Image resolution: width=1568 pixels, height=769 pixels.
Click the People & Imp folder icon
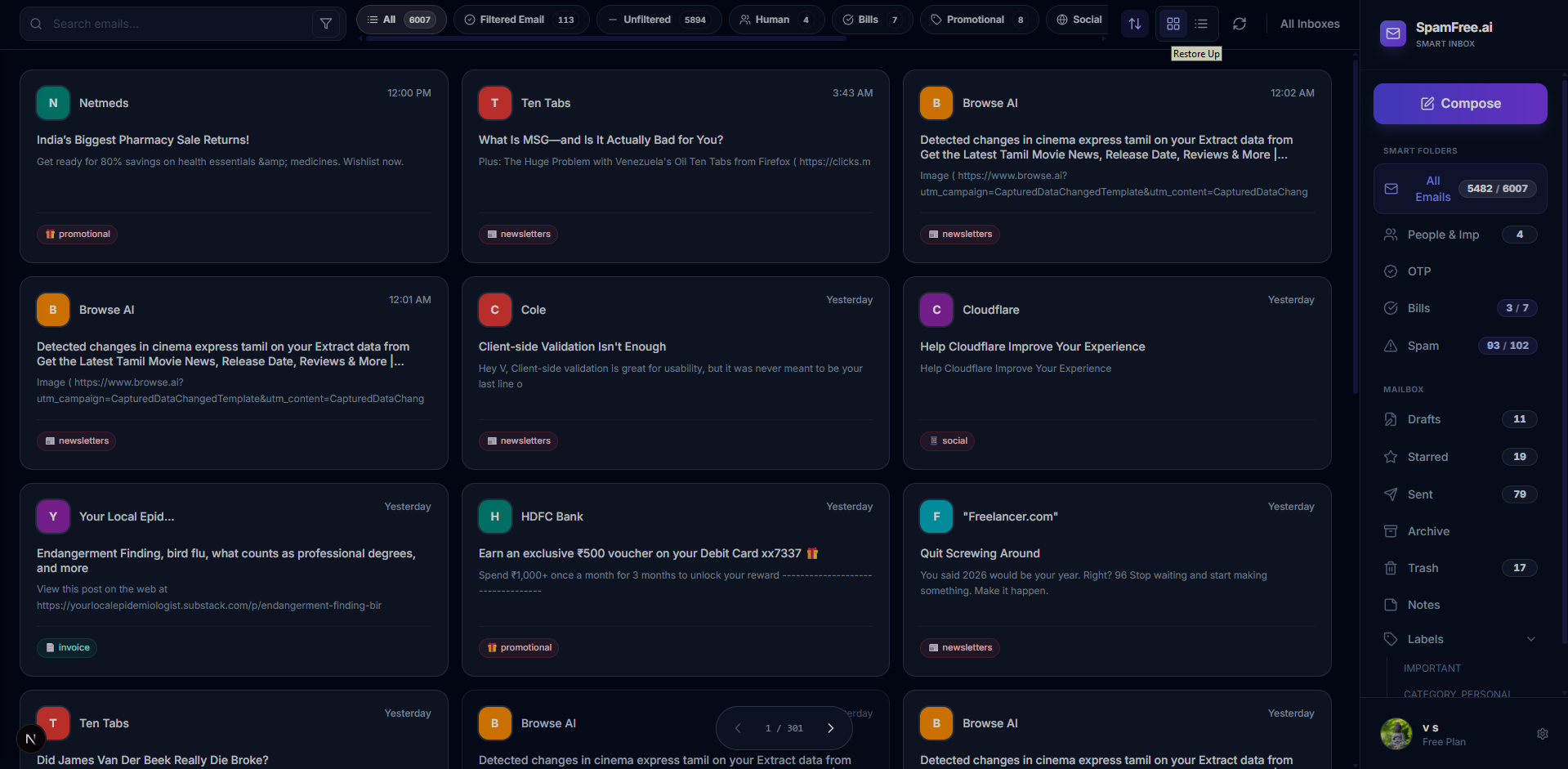(1391, 235)
